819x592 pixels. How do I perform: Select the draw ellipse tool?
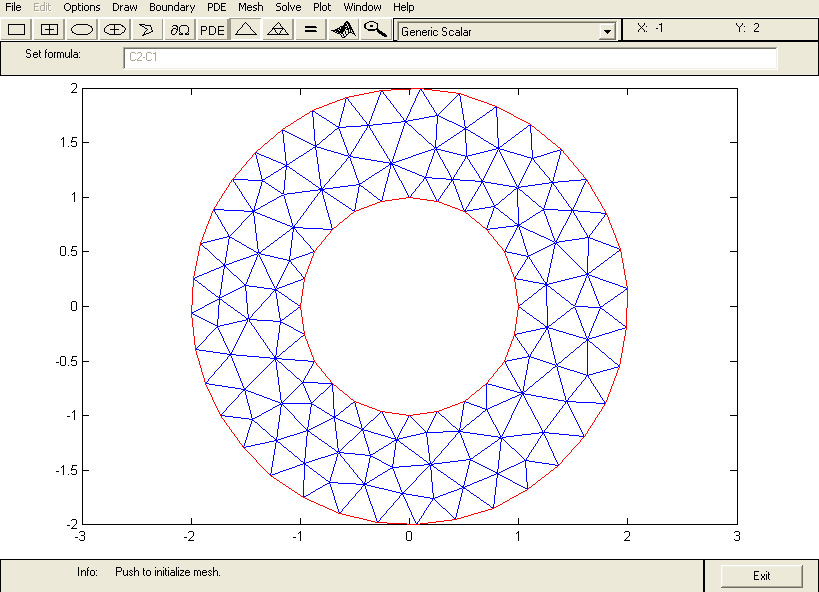tap(82, 30)
